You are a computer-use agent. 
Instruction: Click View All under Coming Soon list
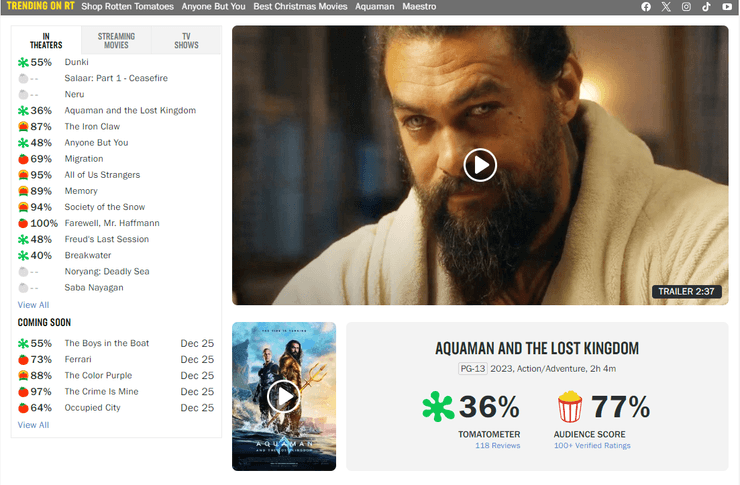34,425
